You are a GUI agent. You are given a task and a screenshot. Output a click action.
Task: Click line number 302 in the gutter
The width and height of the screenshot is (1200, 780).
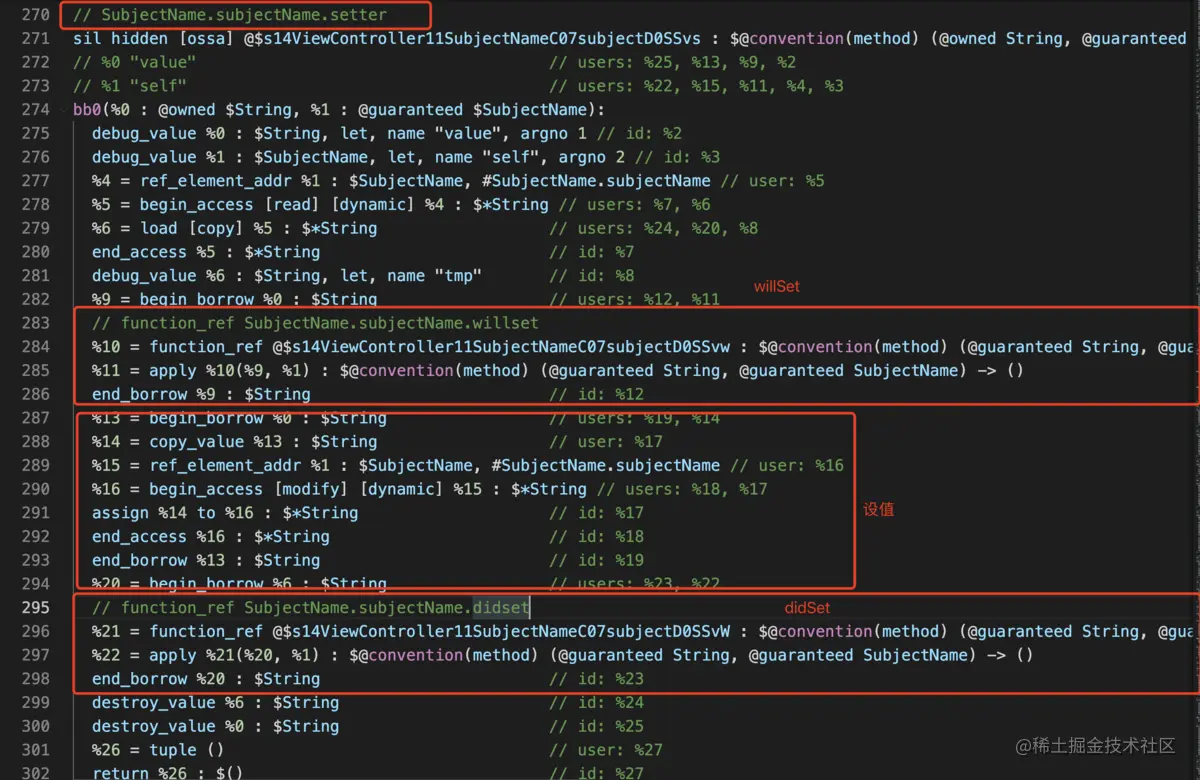(35, 773)
